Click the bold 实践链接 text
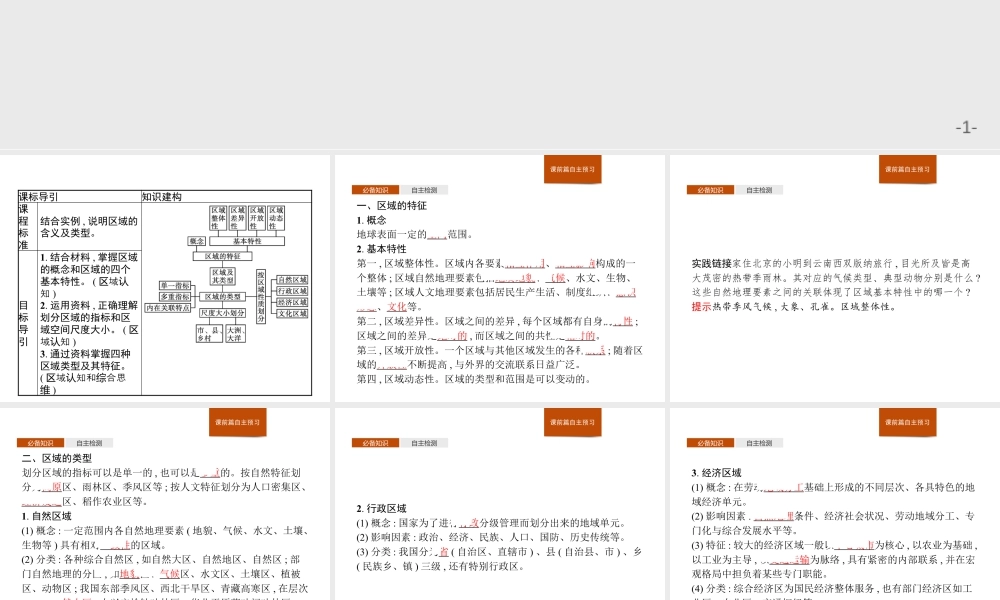 711,263
